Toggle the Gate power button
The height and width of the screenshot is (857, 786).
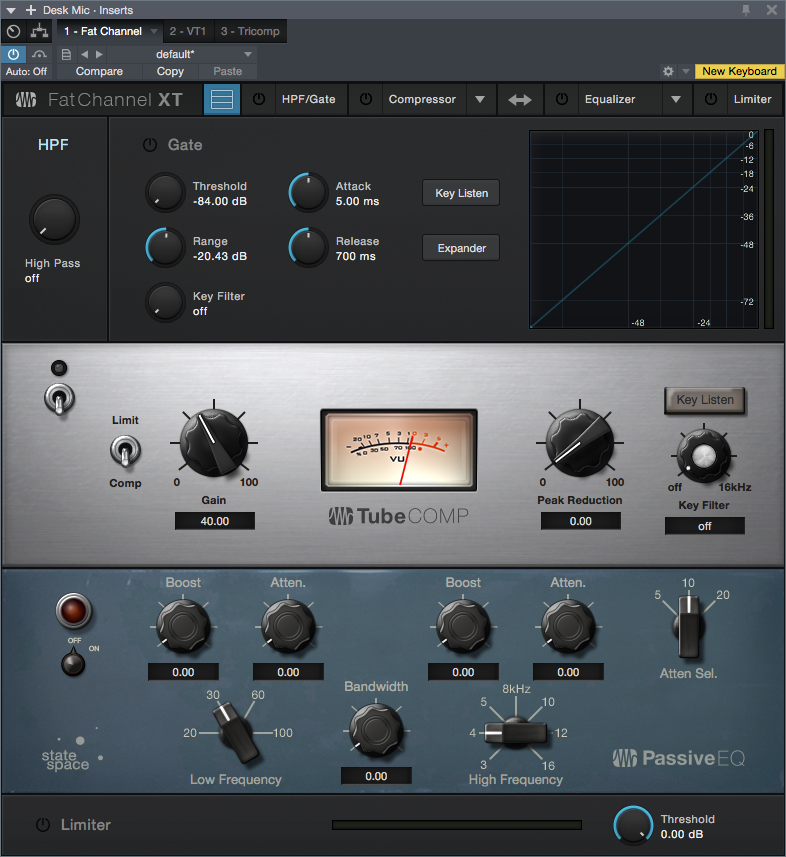[150, 145]
